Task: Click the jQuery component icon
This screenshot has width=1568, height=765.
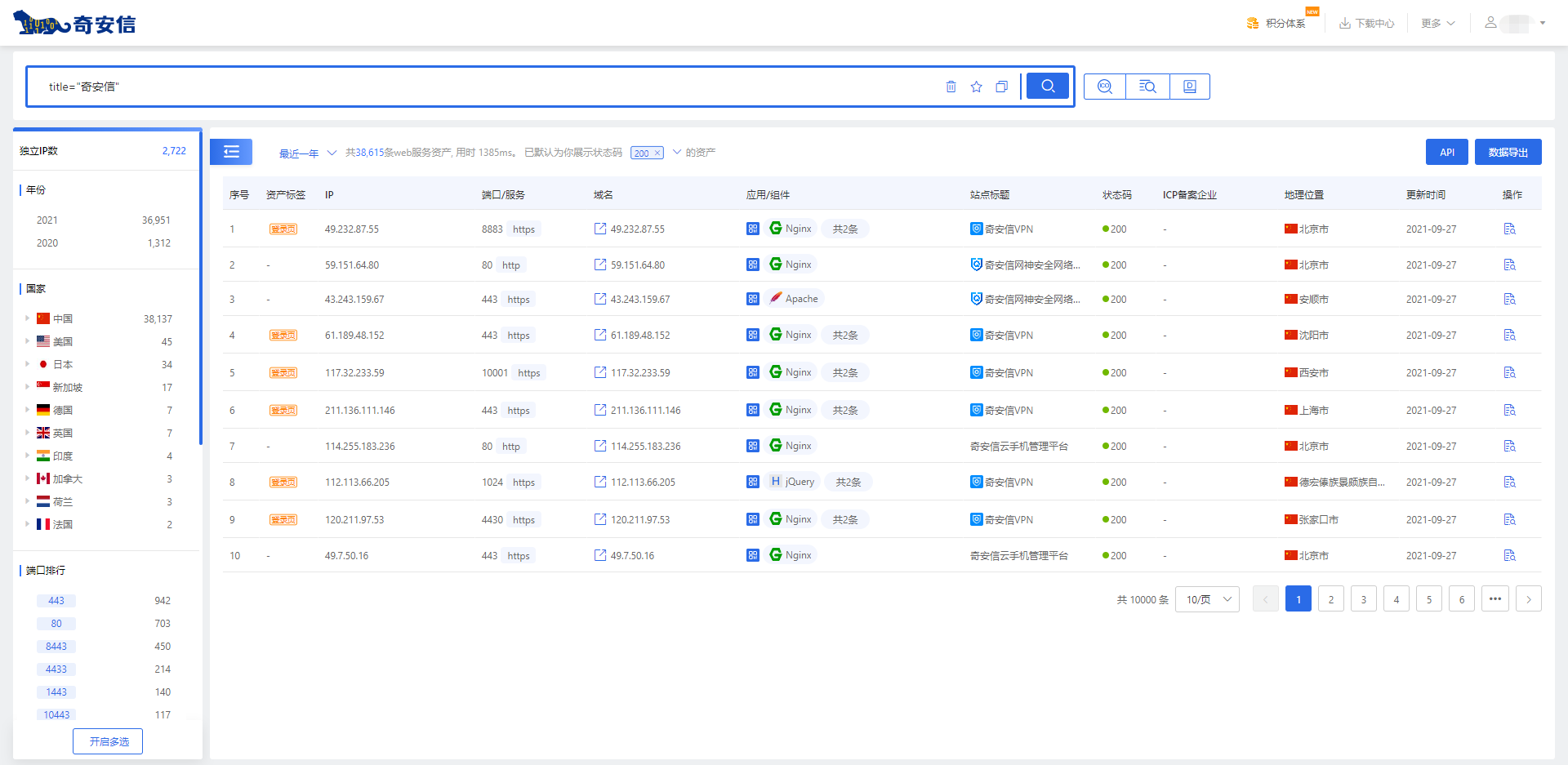Action: coord(776,482)
